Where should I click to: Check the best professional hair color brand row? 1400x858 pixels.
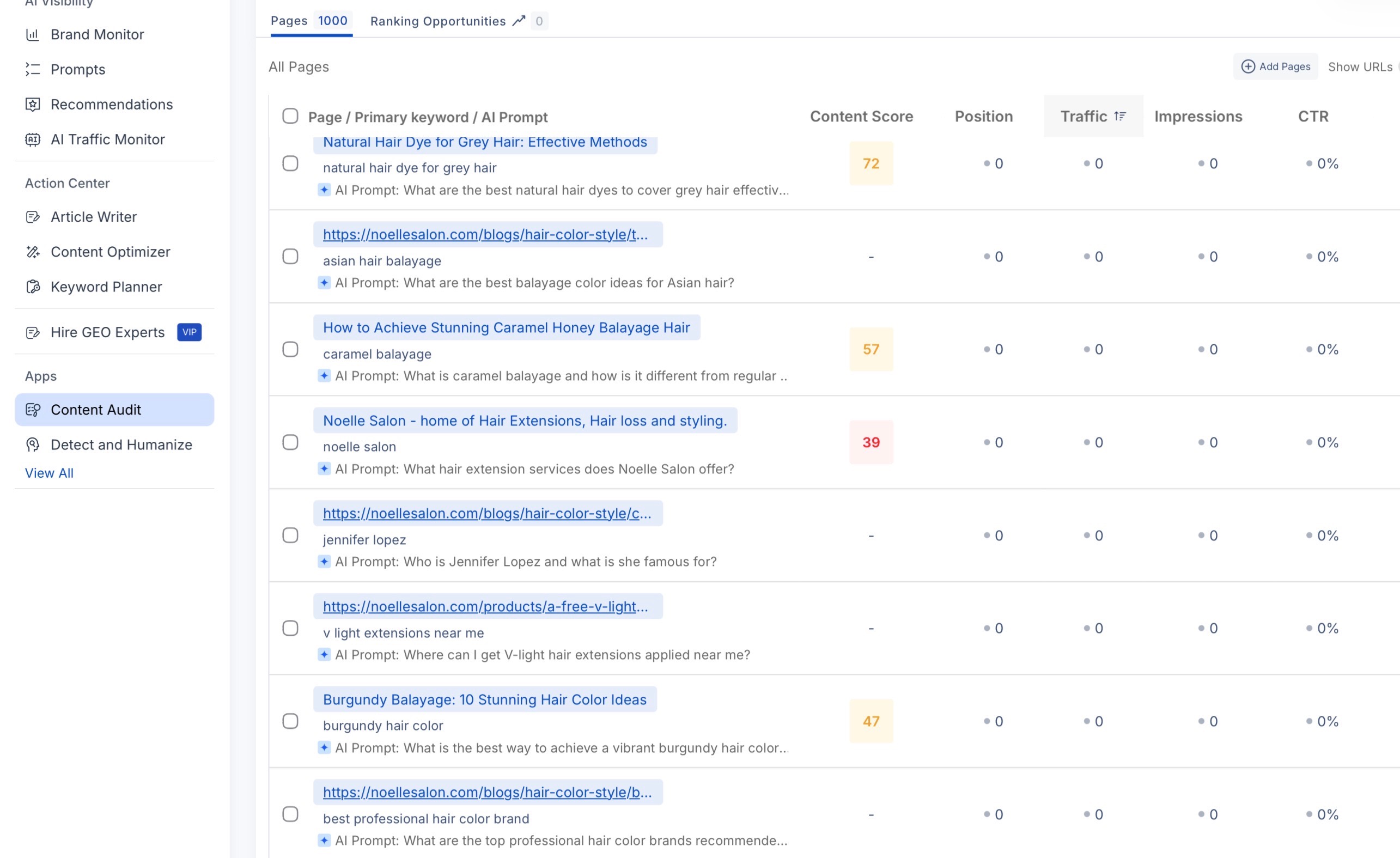(x=290, y=814)
